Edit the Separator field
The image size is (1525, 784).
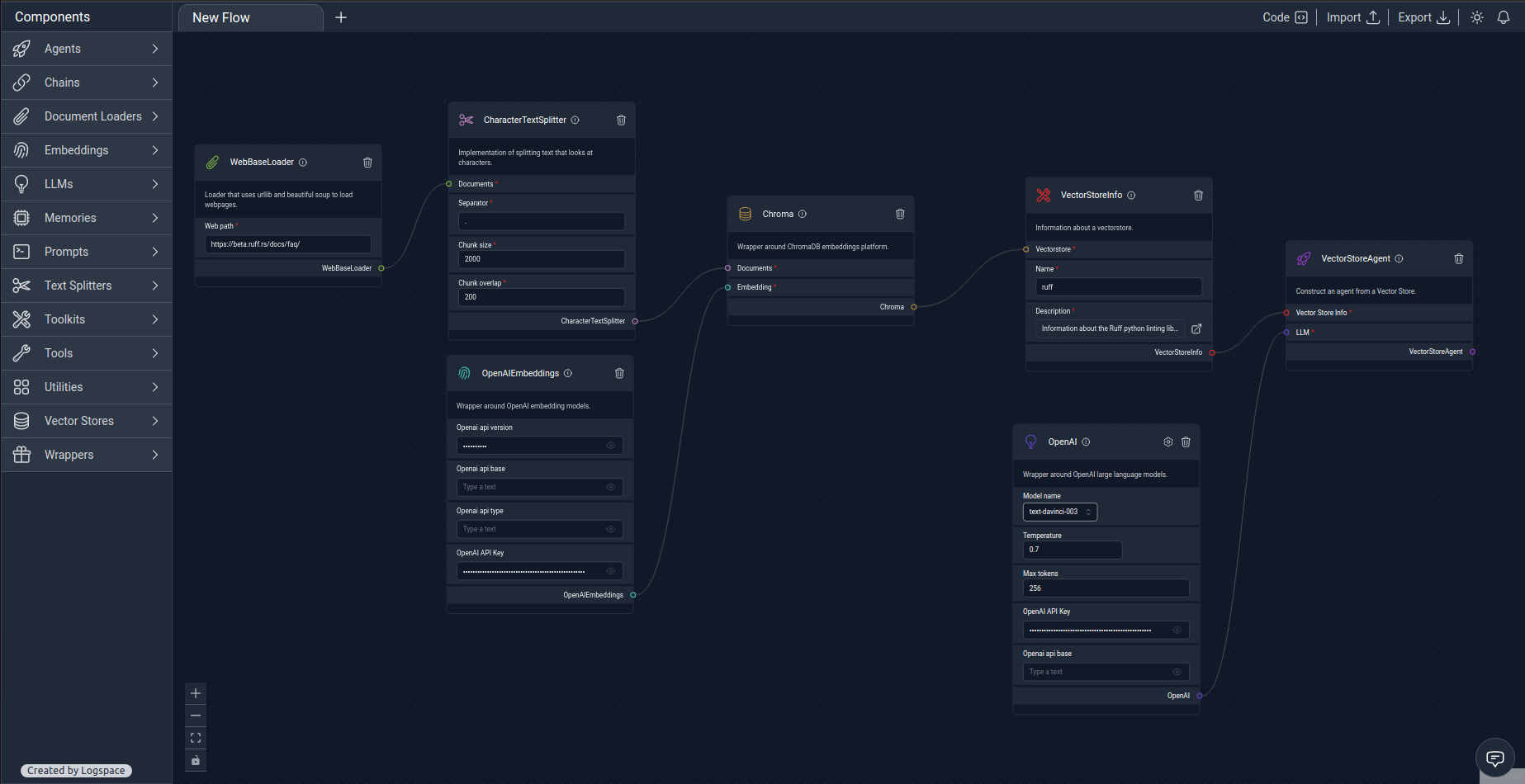click(x=542, y=221)
